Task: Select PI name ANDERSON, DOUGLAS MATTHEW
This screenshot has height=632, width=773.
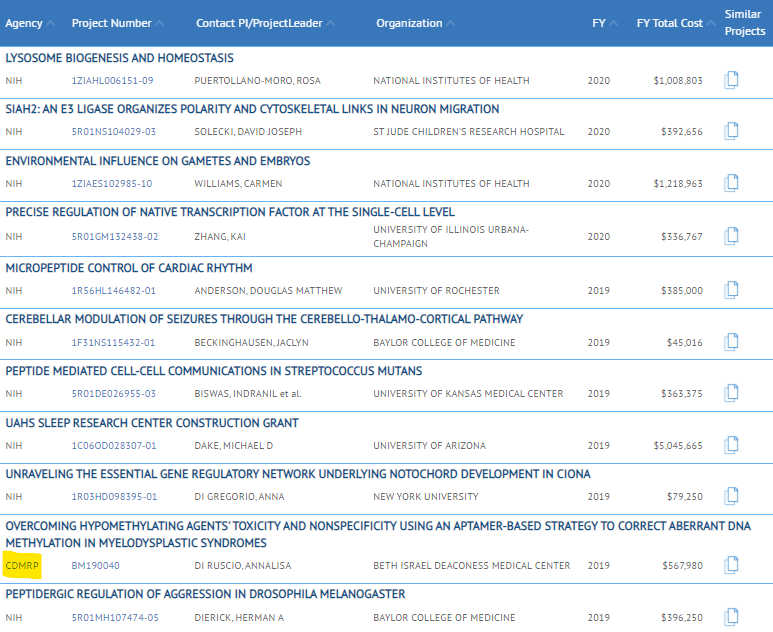Action: (x=268, y=290)
